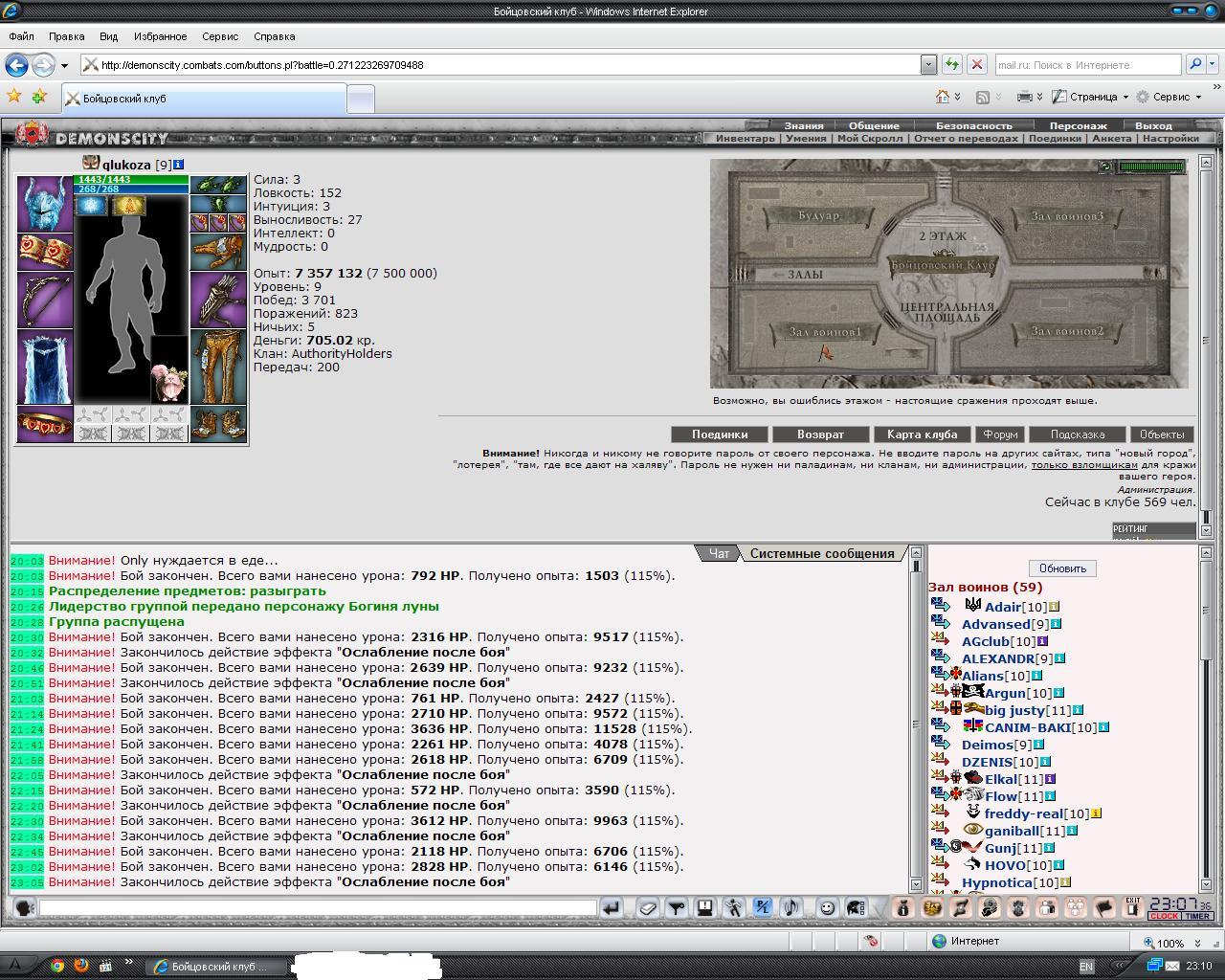Click the blue mana bar 268/268

tap(132, 189)
